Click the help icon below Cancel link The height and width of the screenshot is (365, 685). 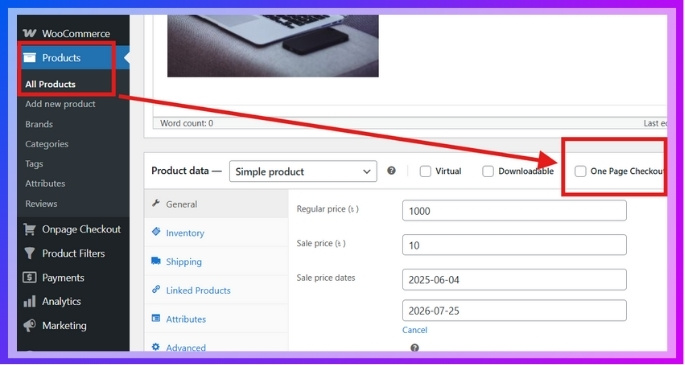click(415, 348)
